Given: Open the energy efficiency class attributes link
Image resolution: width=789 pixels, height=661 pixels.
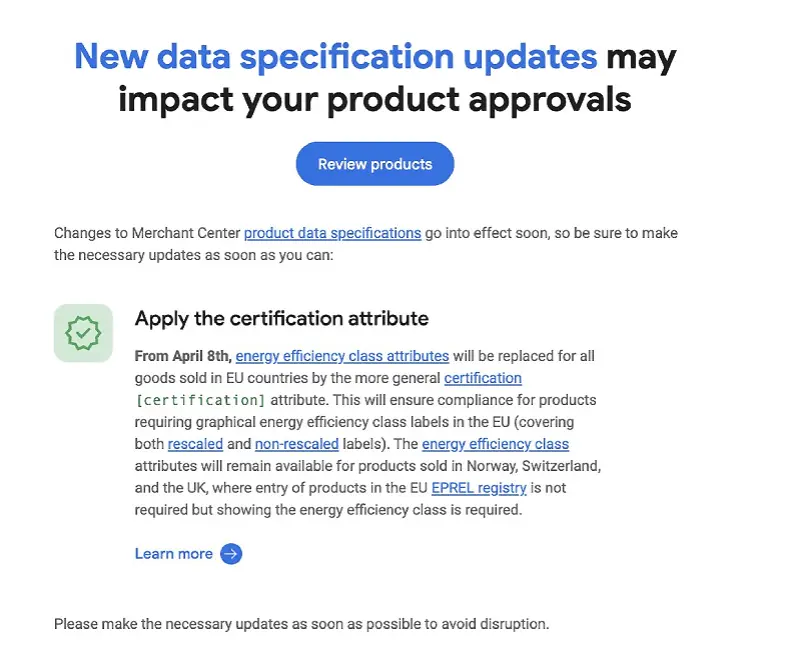Looking at the screenshot, I should click(342, 356).
